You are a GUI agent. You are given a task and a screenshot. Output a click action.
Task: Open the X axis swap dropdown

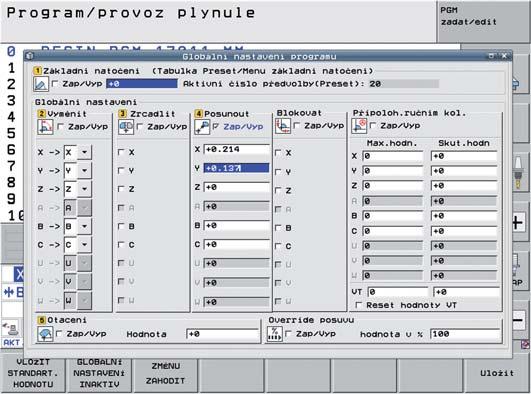pyautogui.click(x=84, y=152)
